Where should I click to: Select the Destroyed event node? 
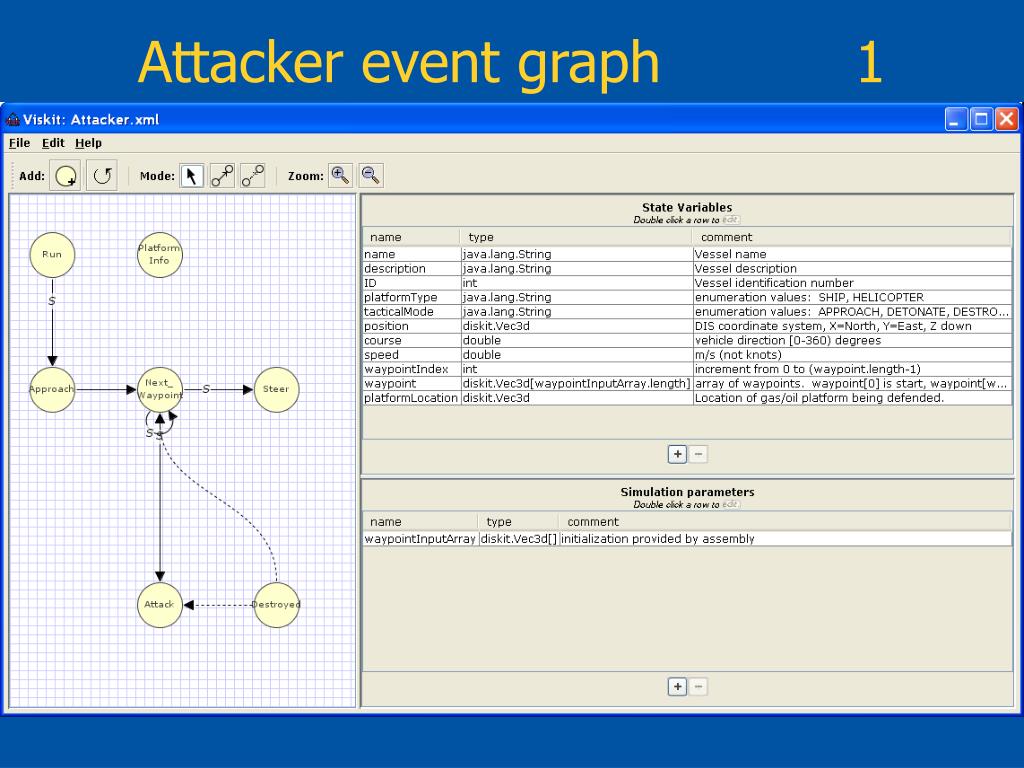click(x=276, y=605)
